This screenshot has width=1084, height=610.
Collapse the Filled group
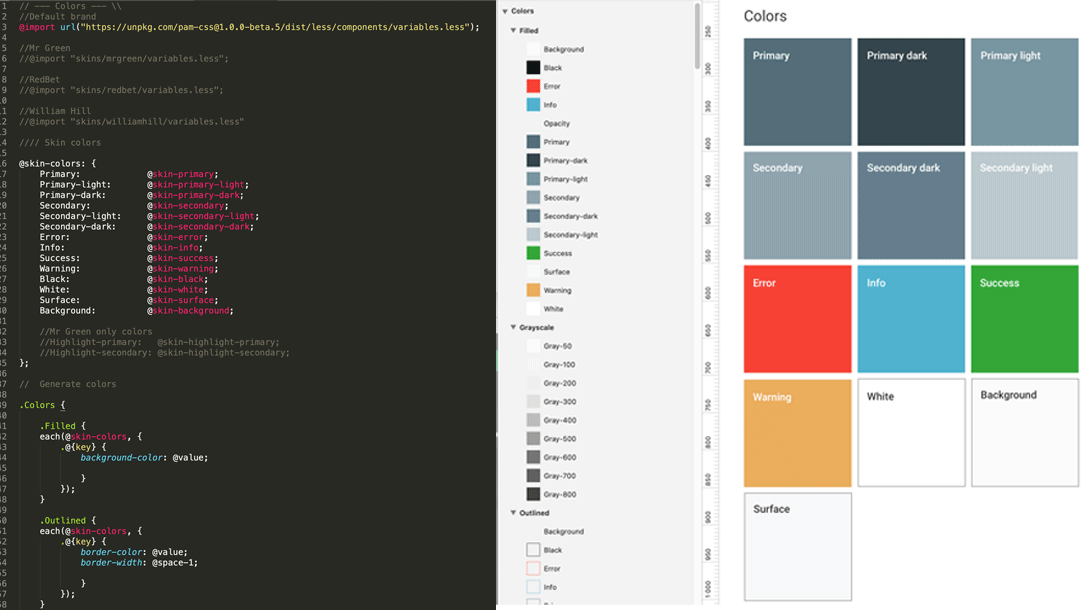tap(513, 30)
